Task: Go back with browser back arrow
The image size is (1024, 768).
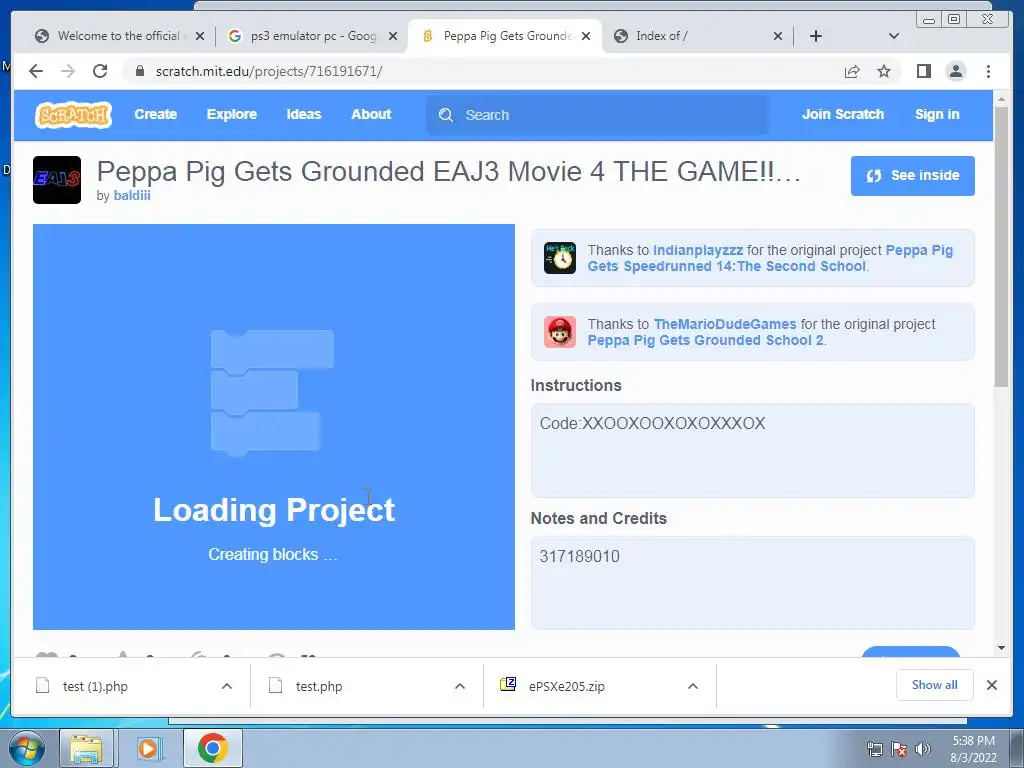Action: pos(36,71)
